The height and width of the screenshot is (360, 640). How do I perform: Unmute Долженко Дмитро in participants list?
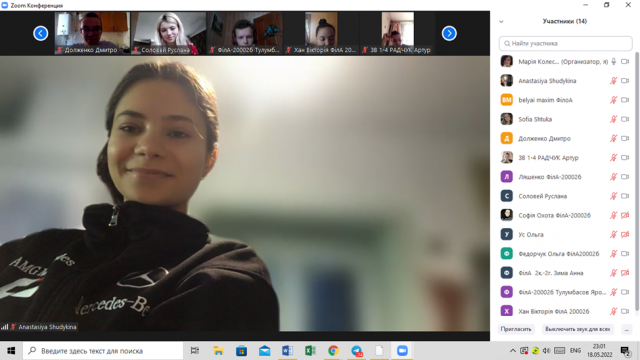pyautogui.click(x=613, y=138)
